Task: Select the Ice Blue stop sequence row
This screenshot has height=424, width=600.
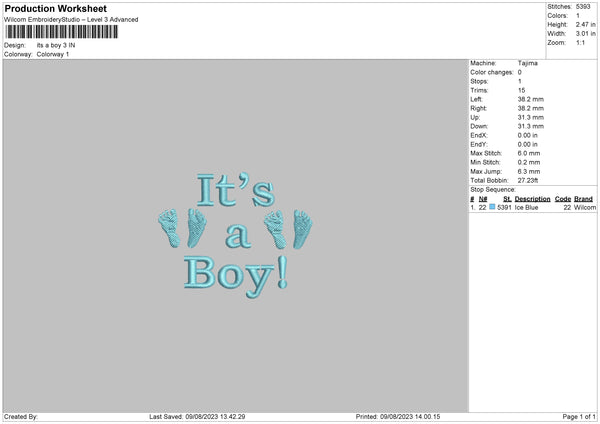Action: 530,207
